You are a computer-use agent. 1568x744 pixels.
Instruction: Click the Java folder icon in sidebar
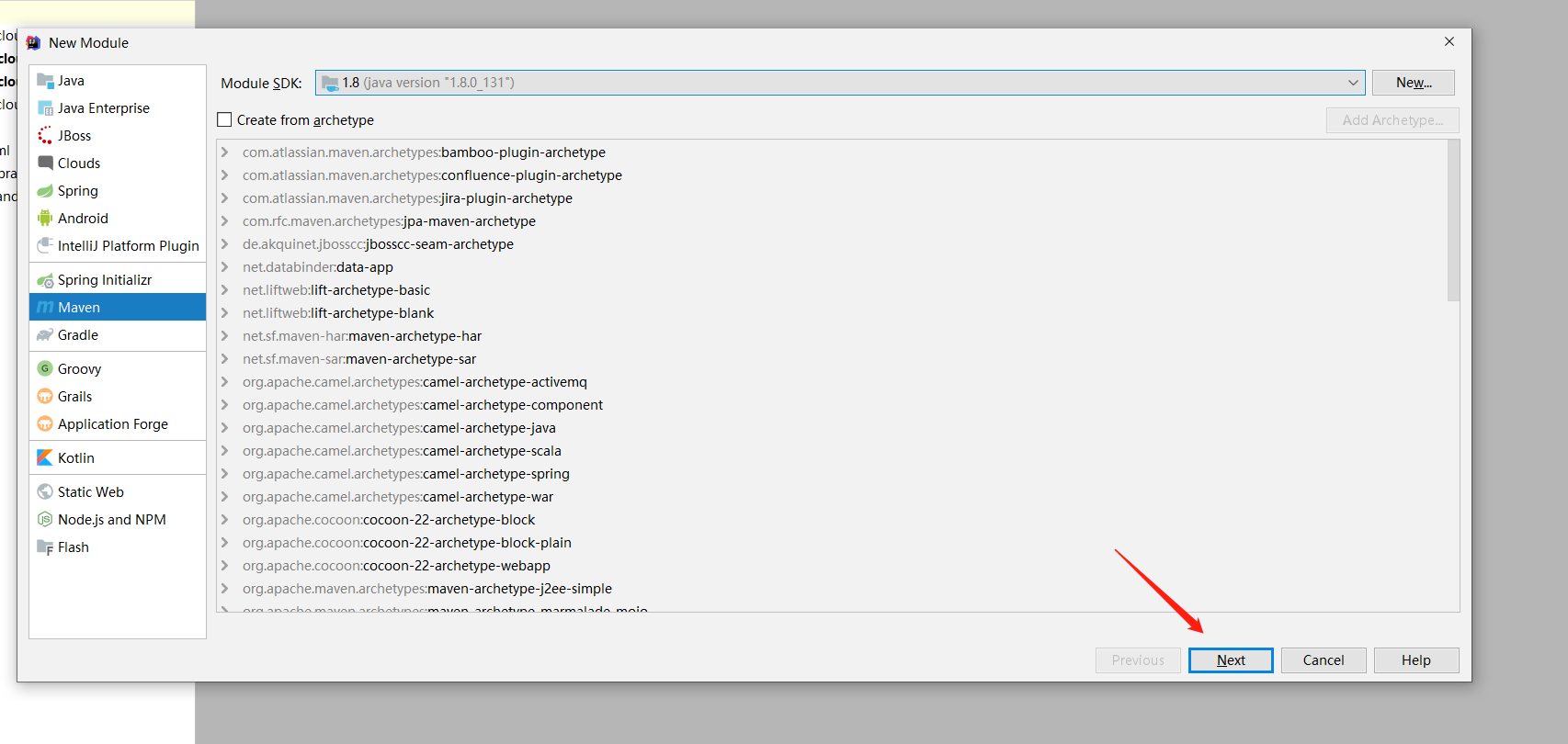[x=45, y=81]
